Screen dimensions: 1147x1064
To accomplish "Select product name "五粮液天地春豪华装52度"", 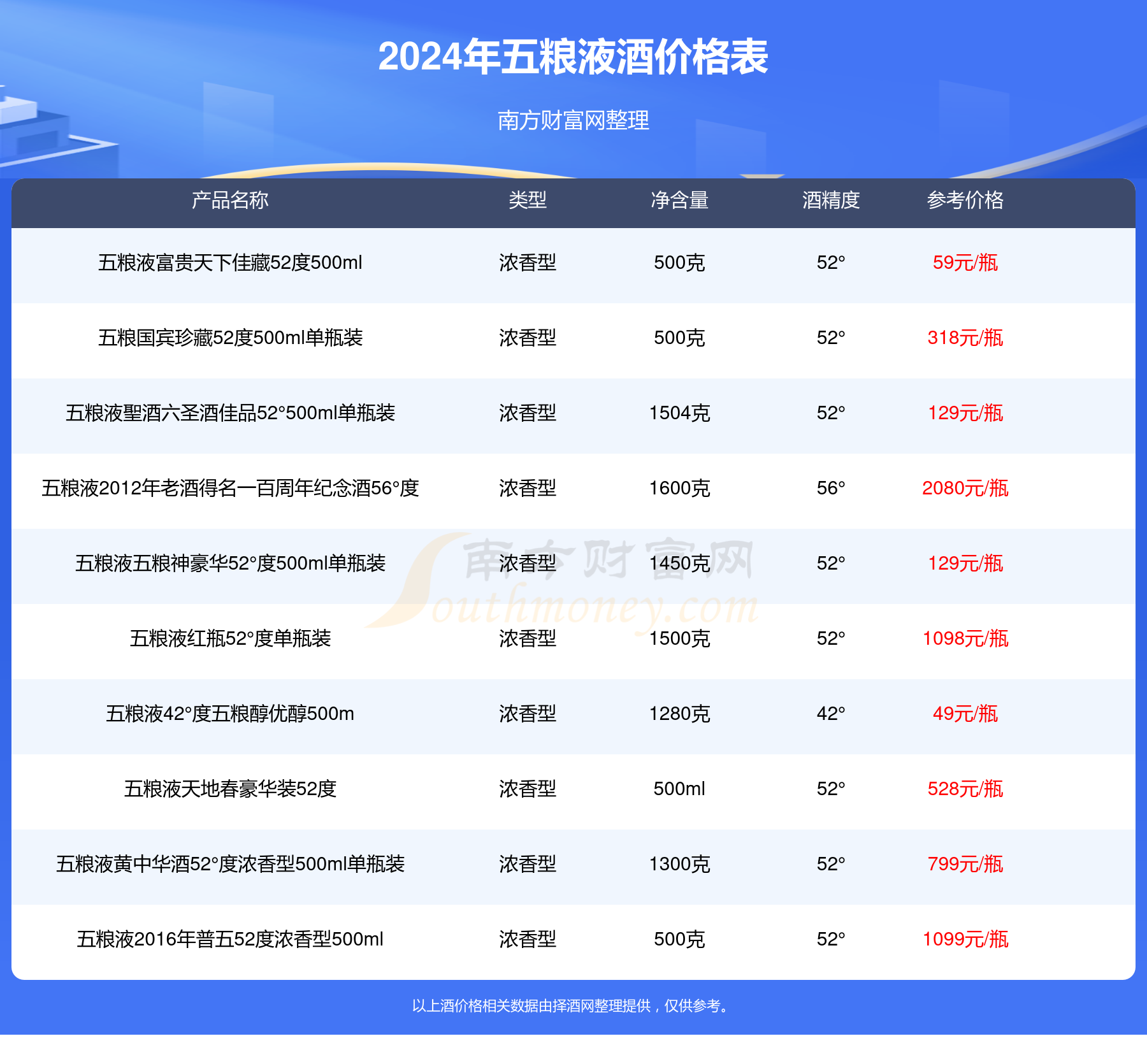I will 230,789.
